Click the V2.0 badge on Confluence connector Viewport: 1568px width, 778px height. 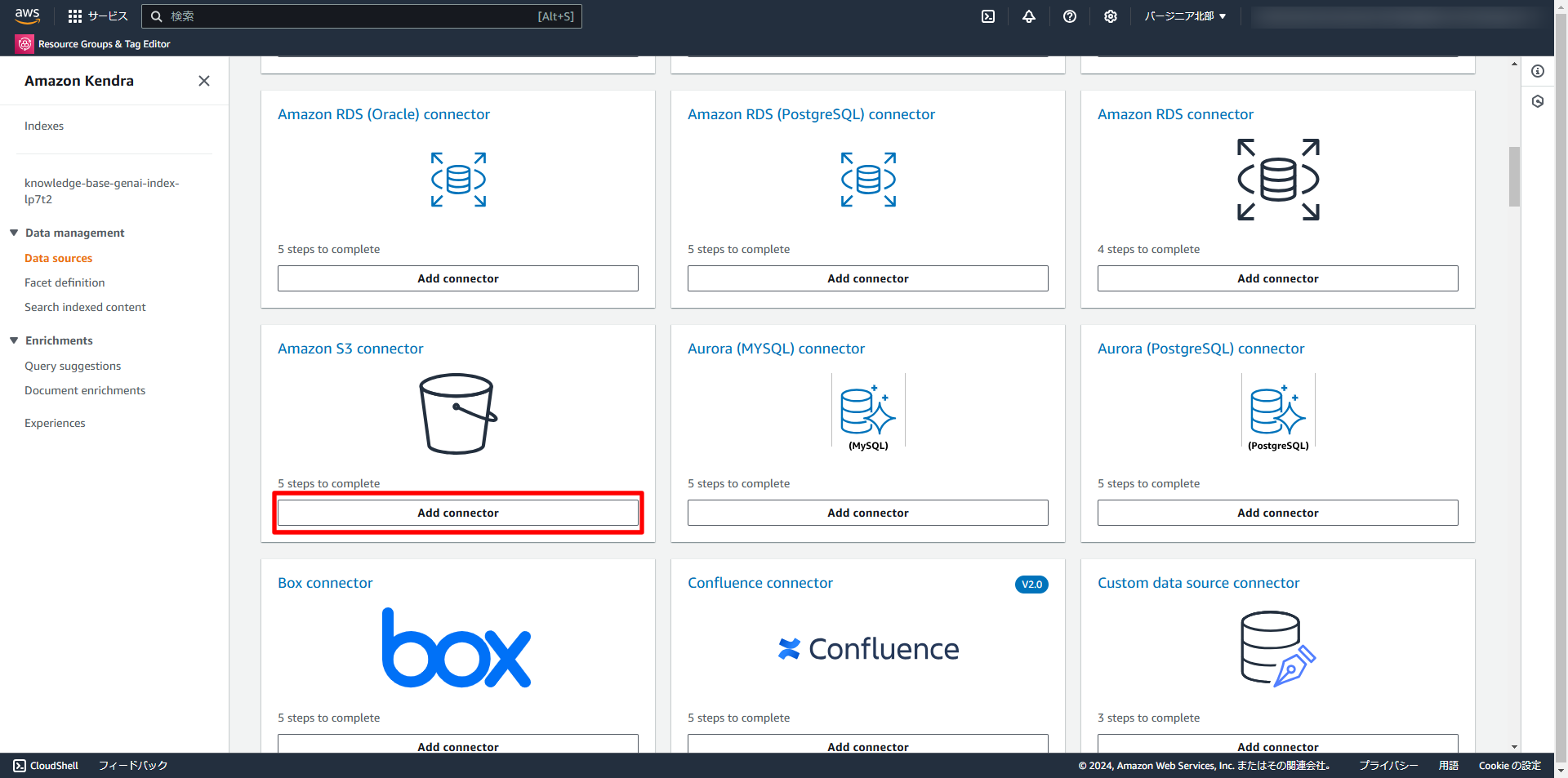1031,585
